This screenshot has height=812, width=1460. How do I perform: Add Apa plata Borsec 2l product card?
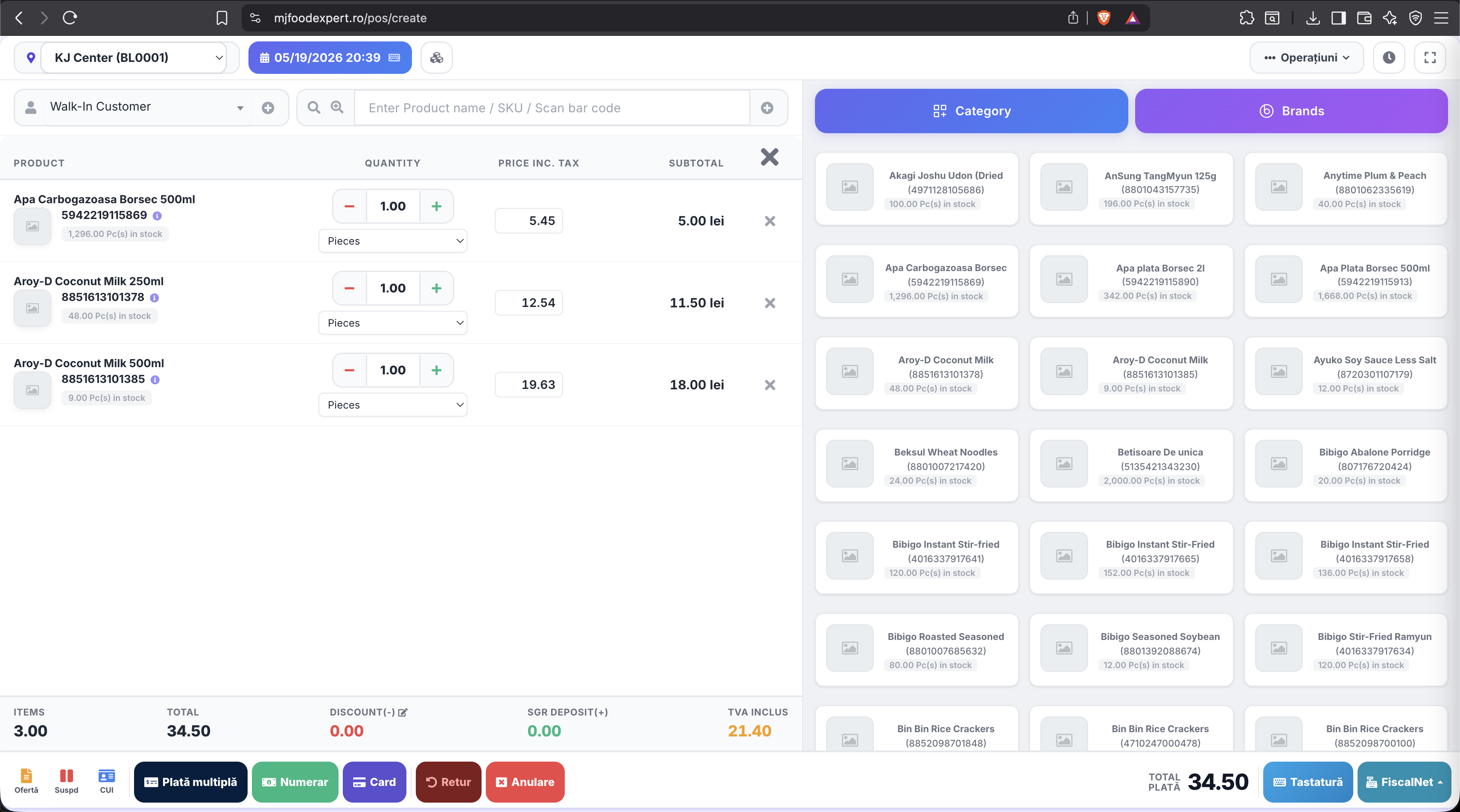pos(1131,281)
